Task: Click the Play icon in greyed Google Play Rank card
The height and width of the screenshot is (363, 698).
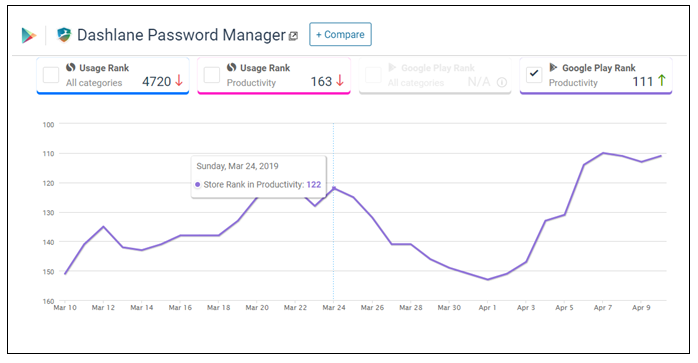Action: 392,68
